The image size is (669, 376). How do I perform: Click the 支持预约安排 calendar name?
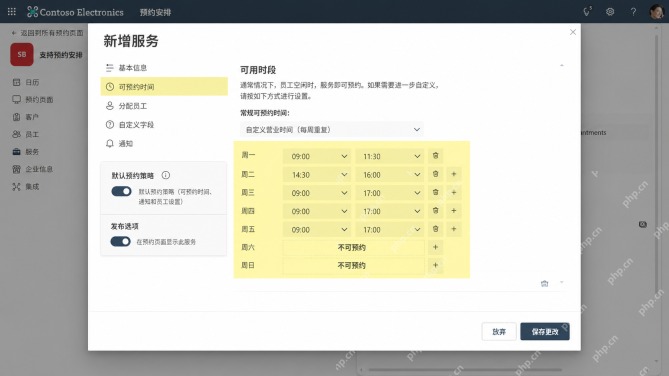61,55
